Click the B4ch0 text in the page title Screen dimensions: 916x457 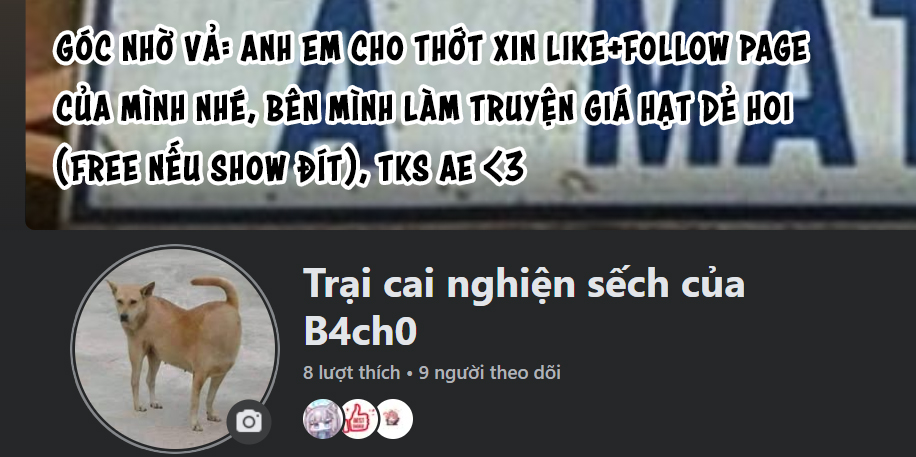(x=360, y=331)
